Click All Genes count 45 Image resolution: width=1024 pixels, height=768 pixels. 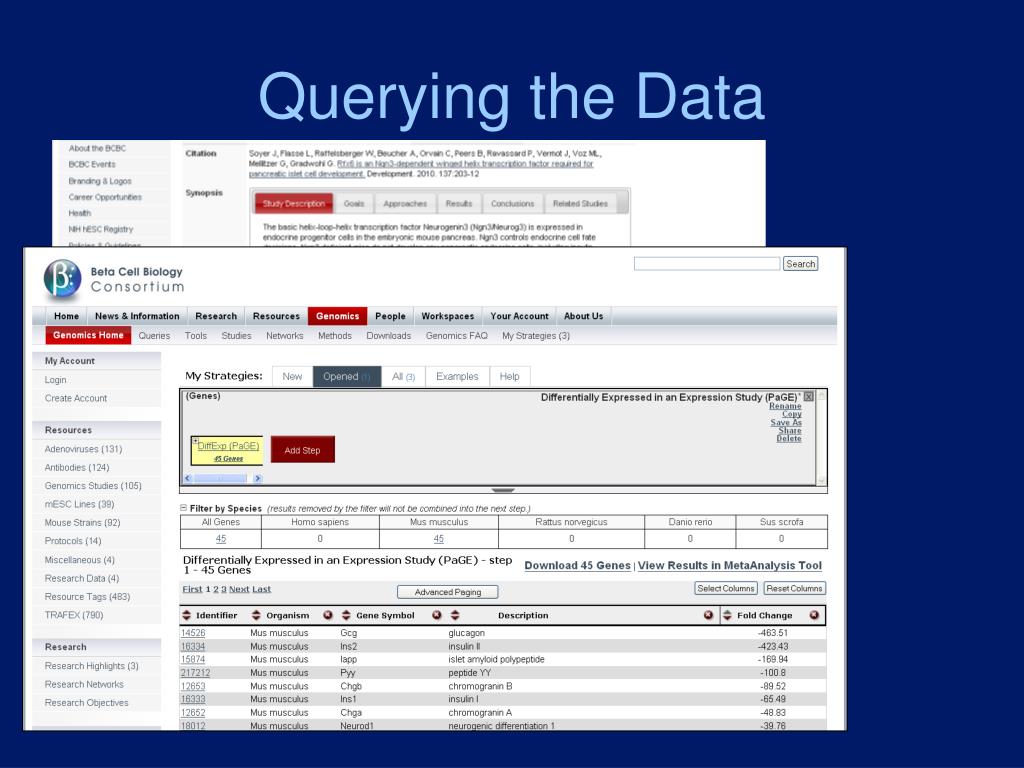pyautogui.click(x=221, y=539)
